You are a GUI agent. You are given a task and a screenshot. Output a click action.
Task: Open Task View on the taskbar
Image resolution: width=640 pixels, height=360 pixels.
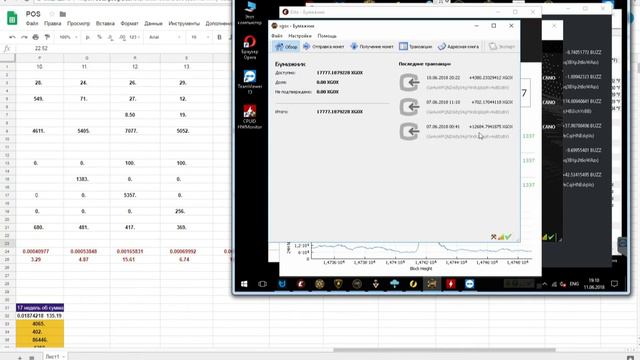(262, 284)
